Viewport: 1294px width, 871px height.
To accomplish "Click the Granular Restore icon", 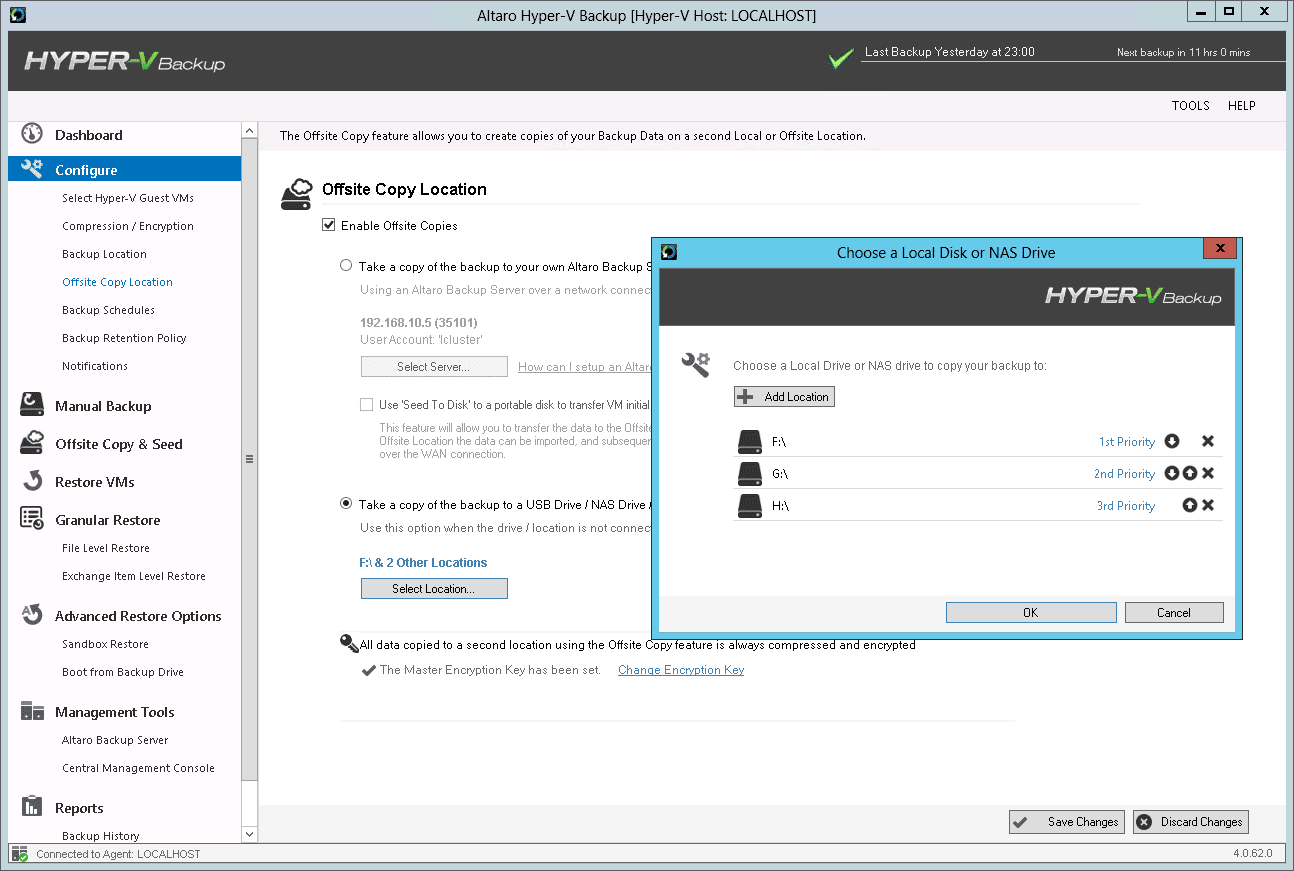I will tap(32, 518).
